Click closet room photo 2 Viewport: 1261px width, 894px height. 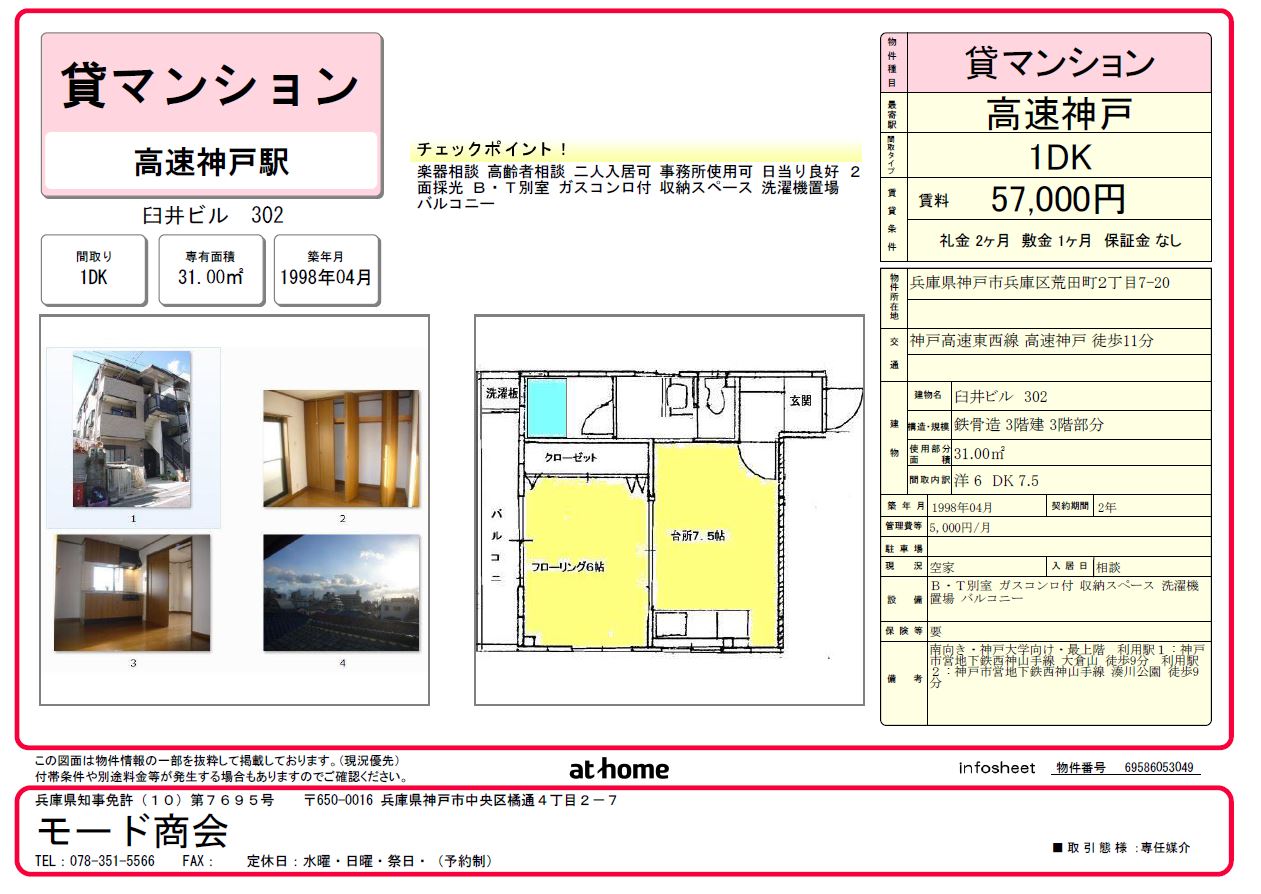pyautogui.click(x=341, y=448)
